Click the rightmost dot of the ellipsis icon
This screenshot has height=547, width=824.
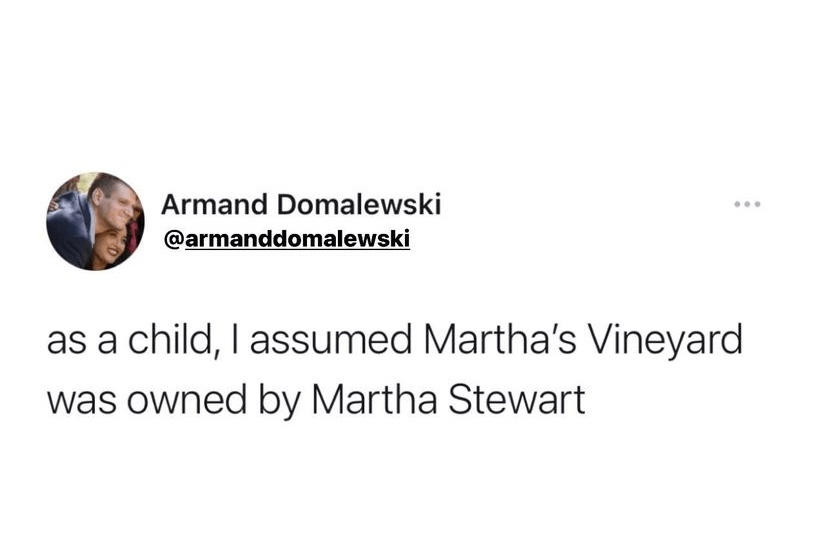(758, 205)
